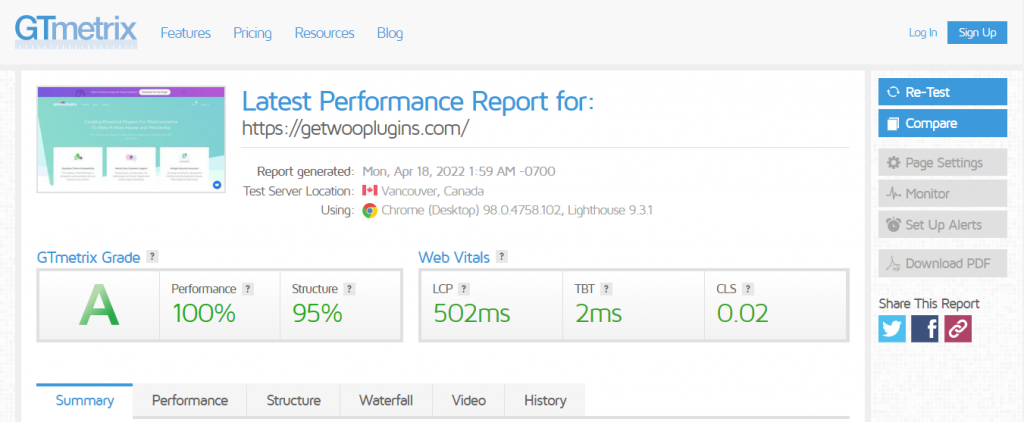Open help icon beside Structure score
Screen dimensions: 1024x422
tap(349, 289)
